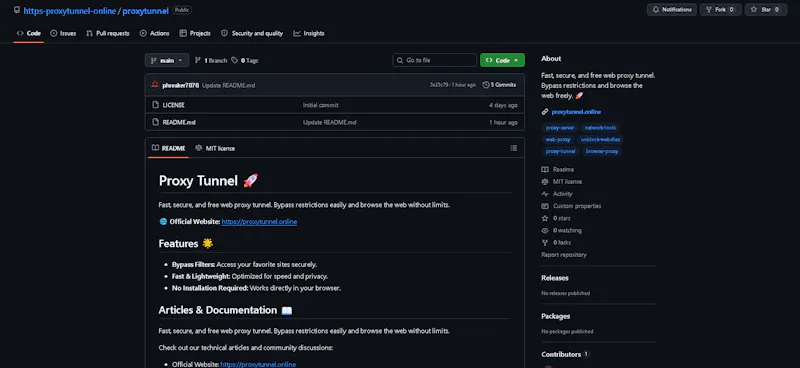Click the Proxy Tunnel README heading
The width and height of the screenshot is (800, 368).
tap(208, 181)
